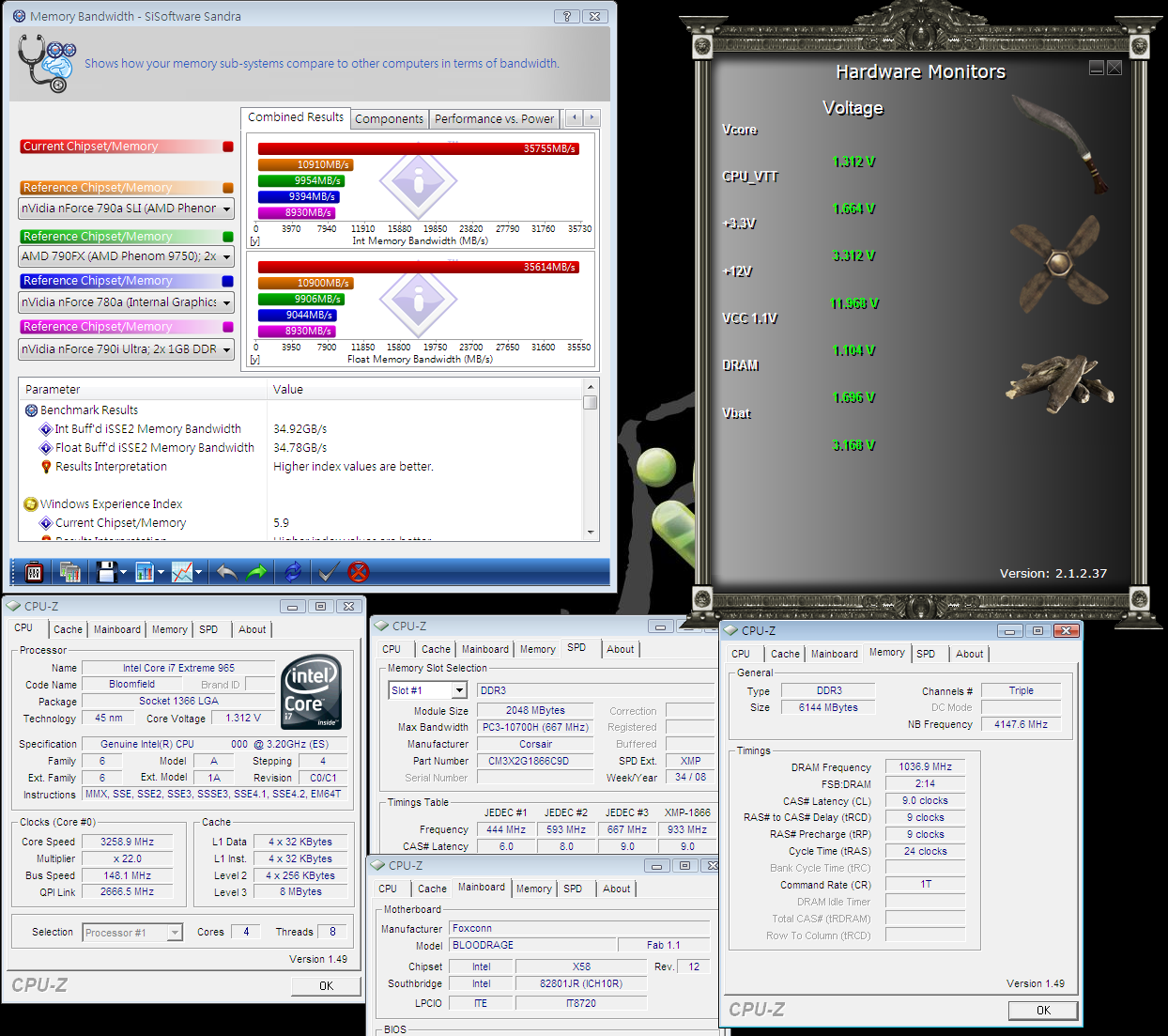Refresh results with blue arrows icon

pyautogui.click(x=293, y=572)
